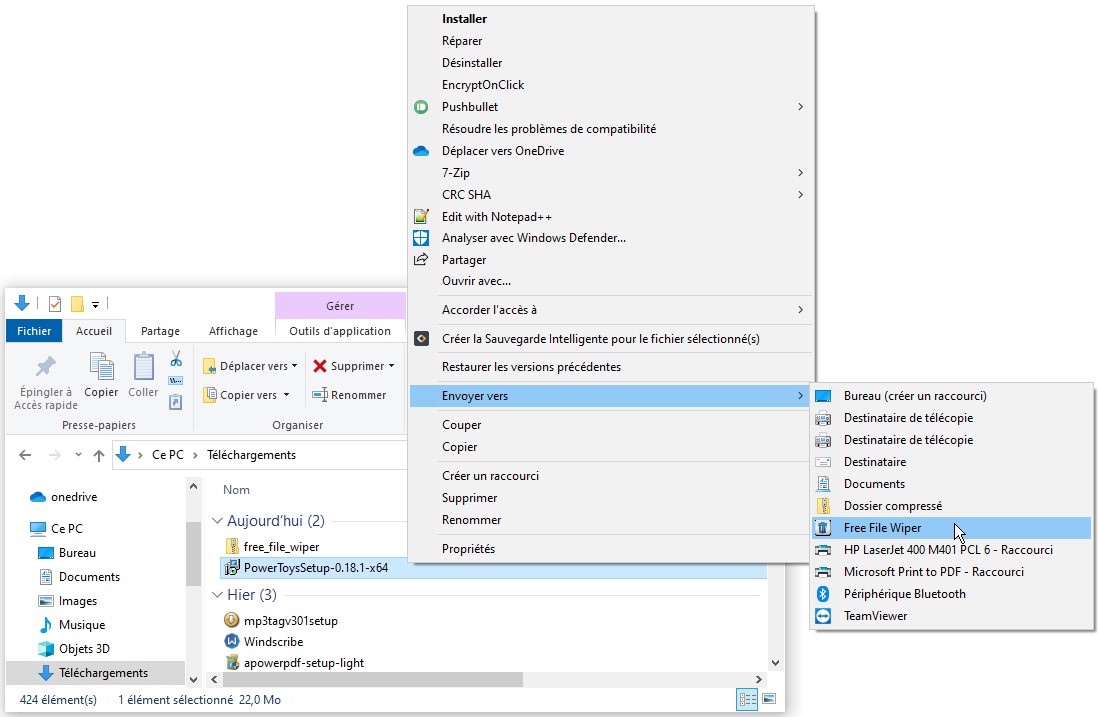Collapse the Aujourd'hui group
The height and width of the screenshot is (717, 1098).
tap(217, 521)
